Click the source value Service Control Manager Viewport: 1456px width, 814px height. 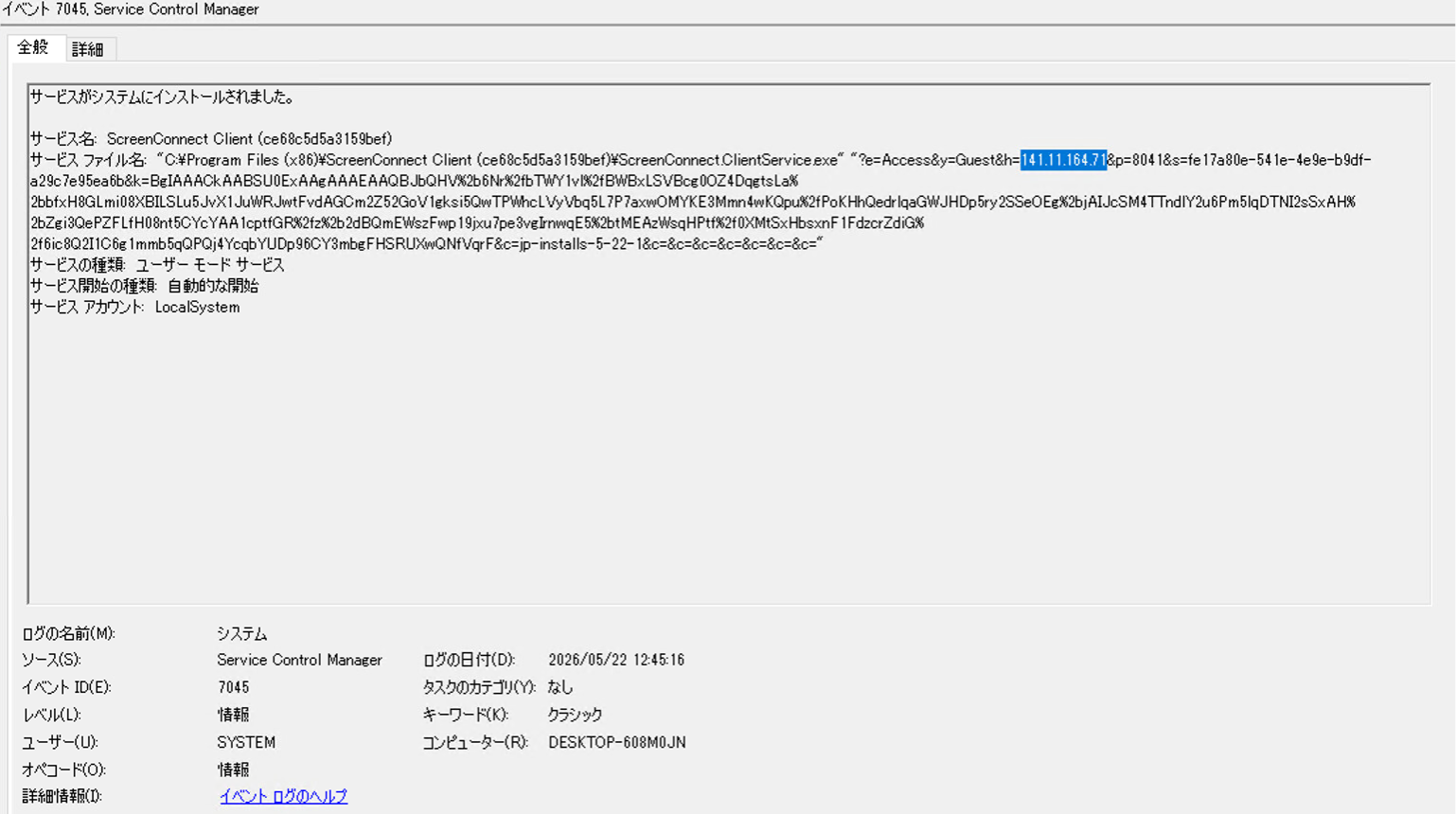[299, 660]
